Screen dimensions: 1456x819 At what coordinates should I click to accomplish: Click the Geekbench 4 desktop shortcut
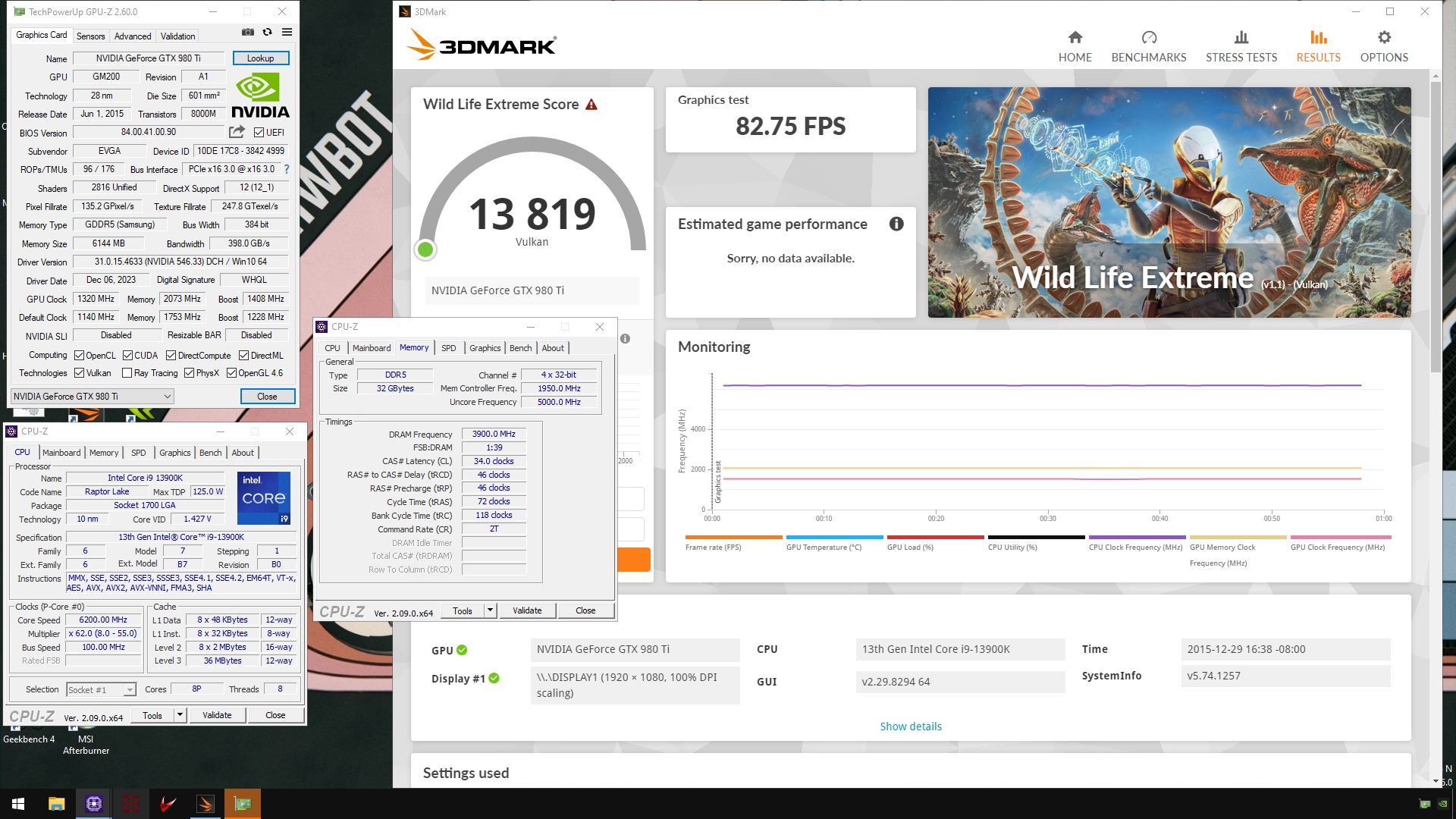coord(29,733)
